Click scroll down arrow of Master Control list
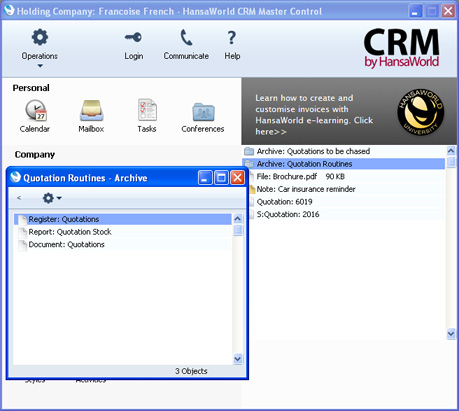The image size is (459, 411). 451,333
